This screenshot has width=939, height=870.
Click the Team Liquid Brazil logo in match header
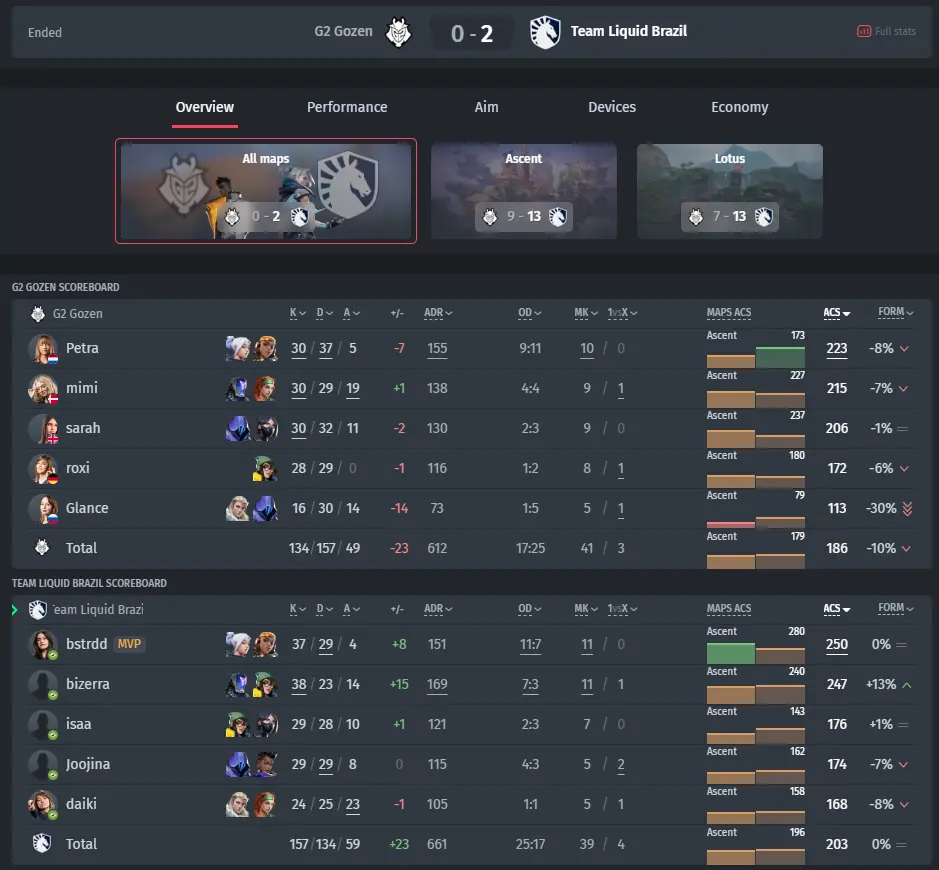545,32
